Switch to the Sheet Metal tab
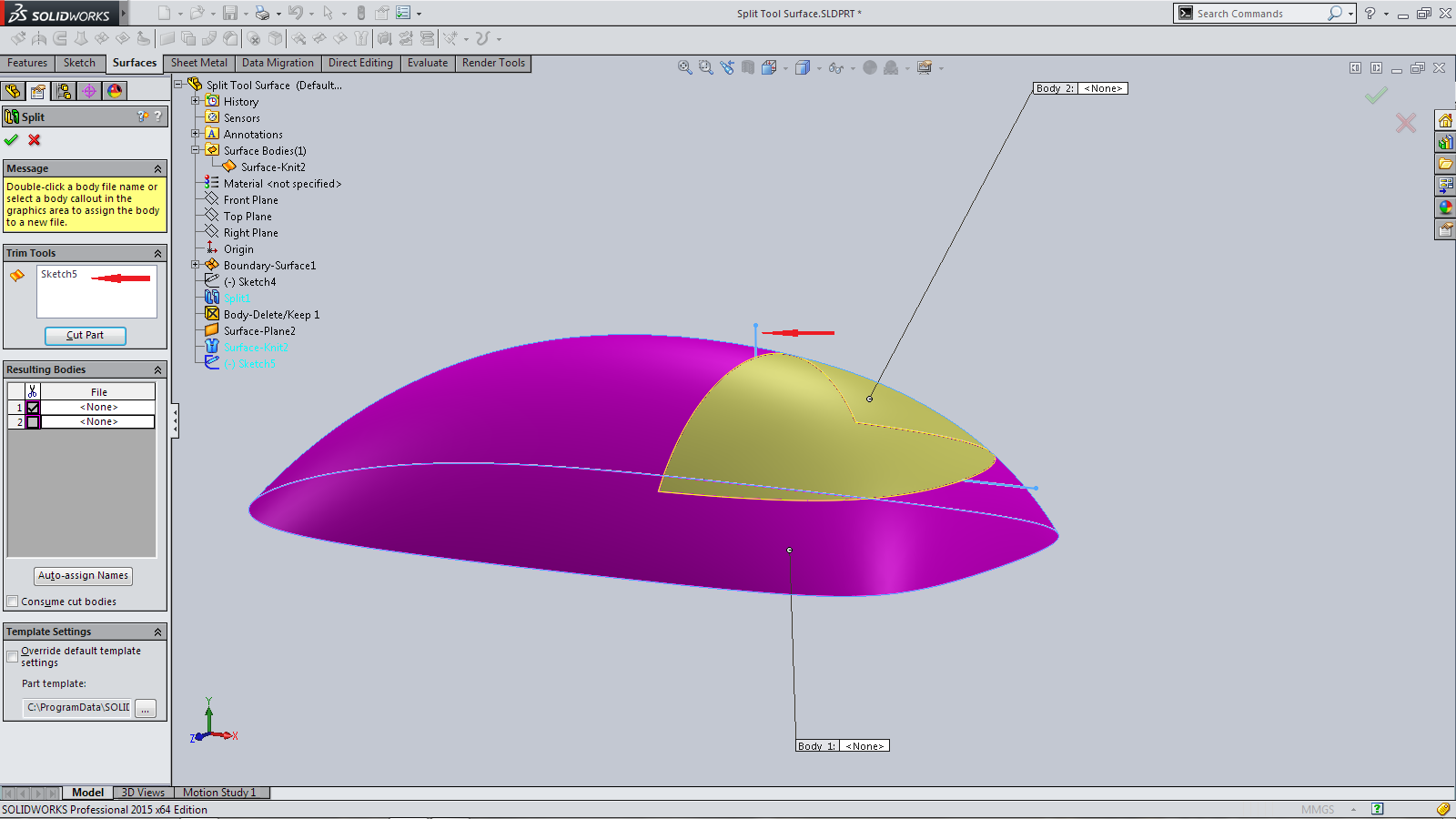 (x=199, y=63)
